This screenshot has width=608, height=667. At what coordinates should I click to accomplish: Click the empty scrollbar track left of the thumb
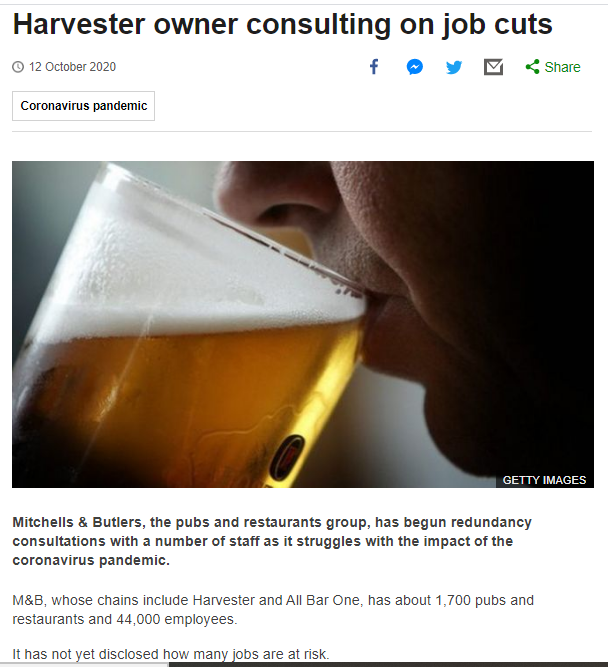pyautogui.click(x=84, y=664)
